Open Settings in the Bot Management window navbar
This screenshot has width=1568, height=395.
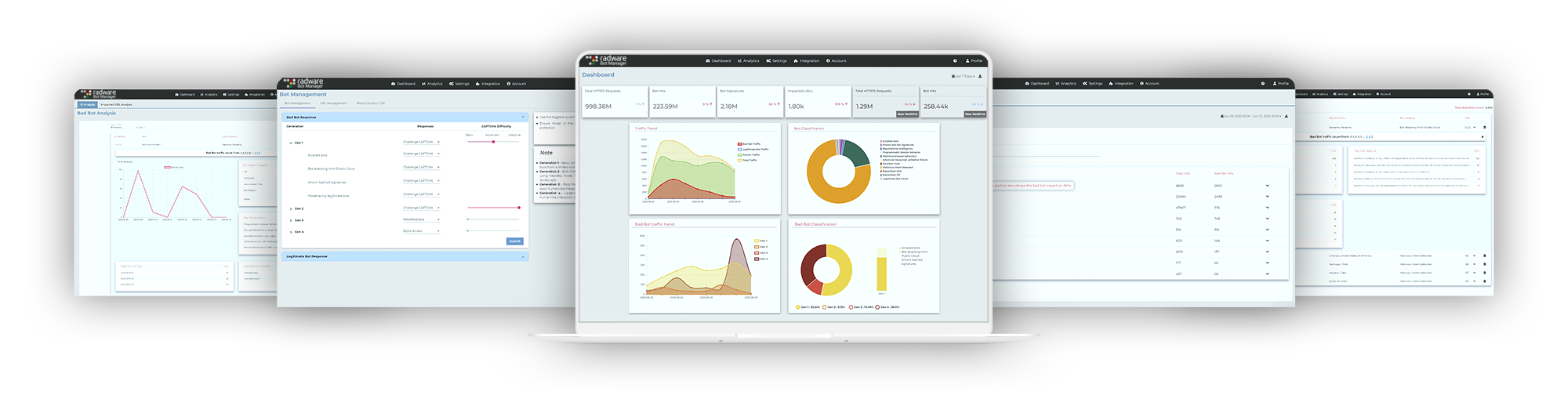click(459, 83)
